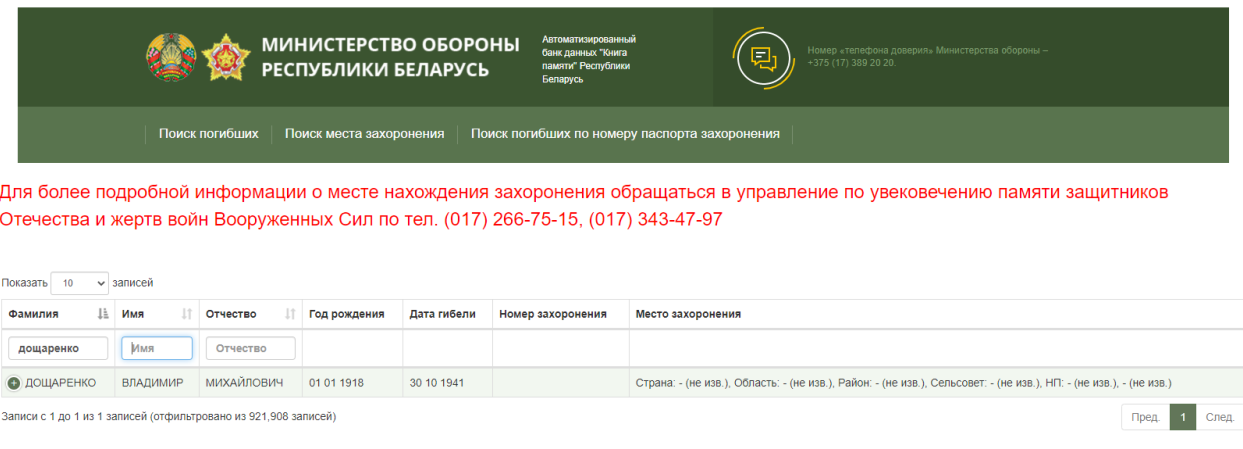Click the Фамилия filter field containing дощаренко
The image size is (1243, 449).
(58, 348)
